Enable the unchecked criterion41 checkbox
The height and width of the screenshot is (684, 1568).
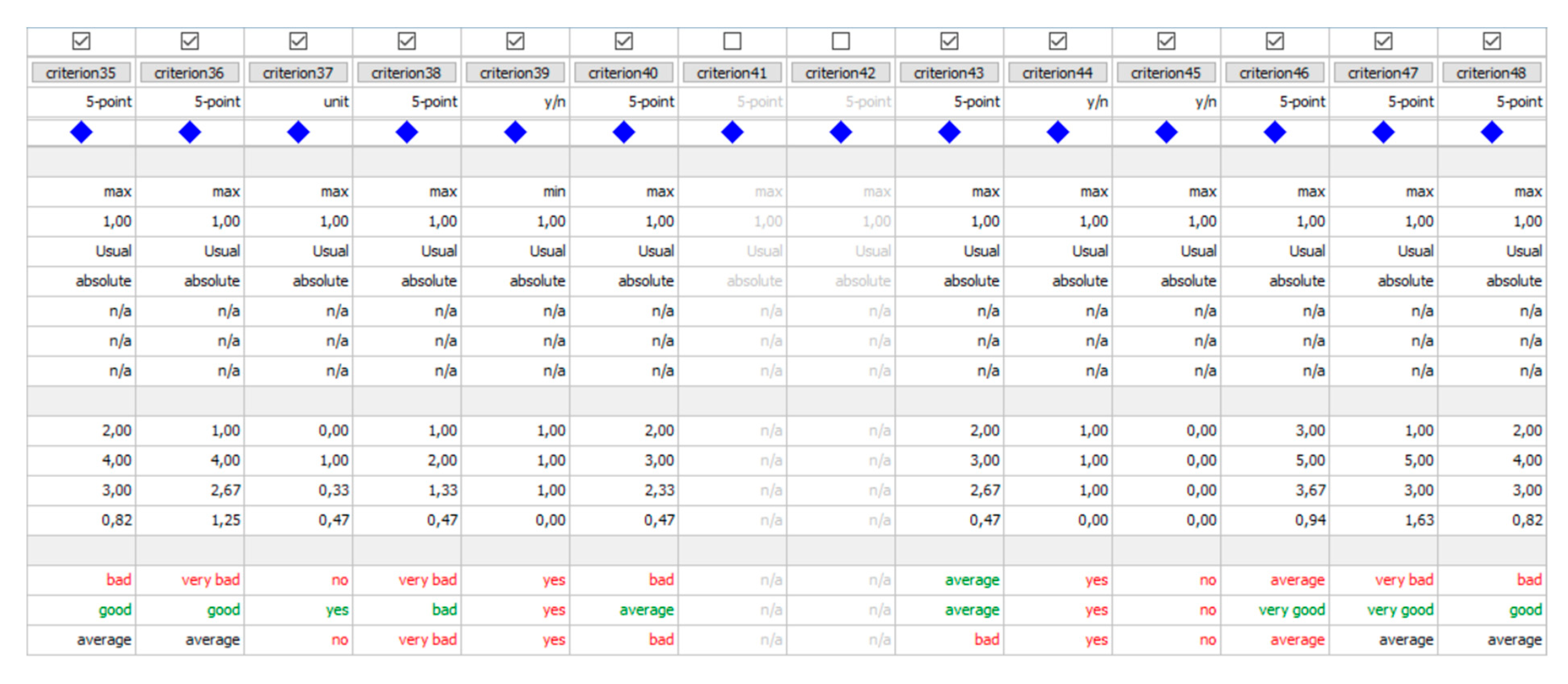click(x=732, y=41)
